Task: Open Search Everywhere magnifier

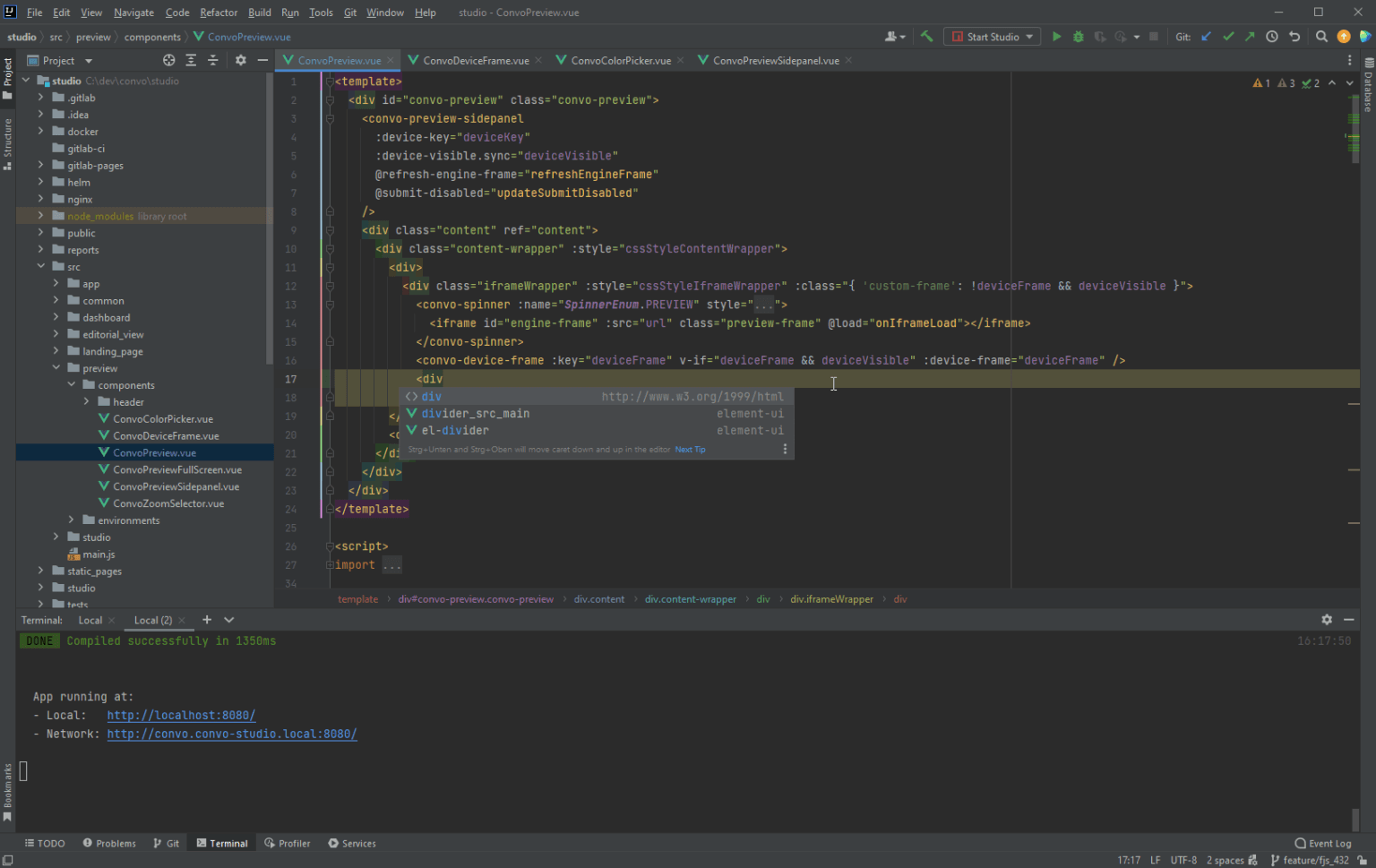Action: 1321,37
